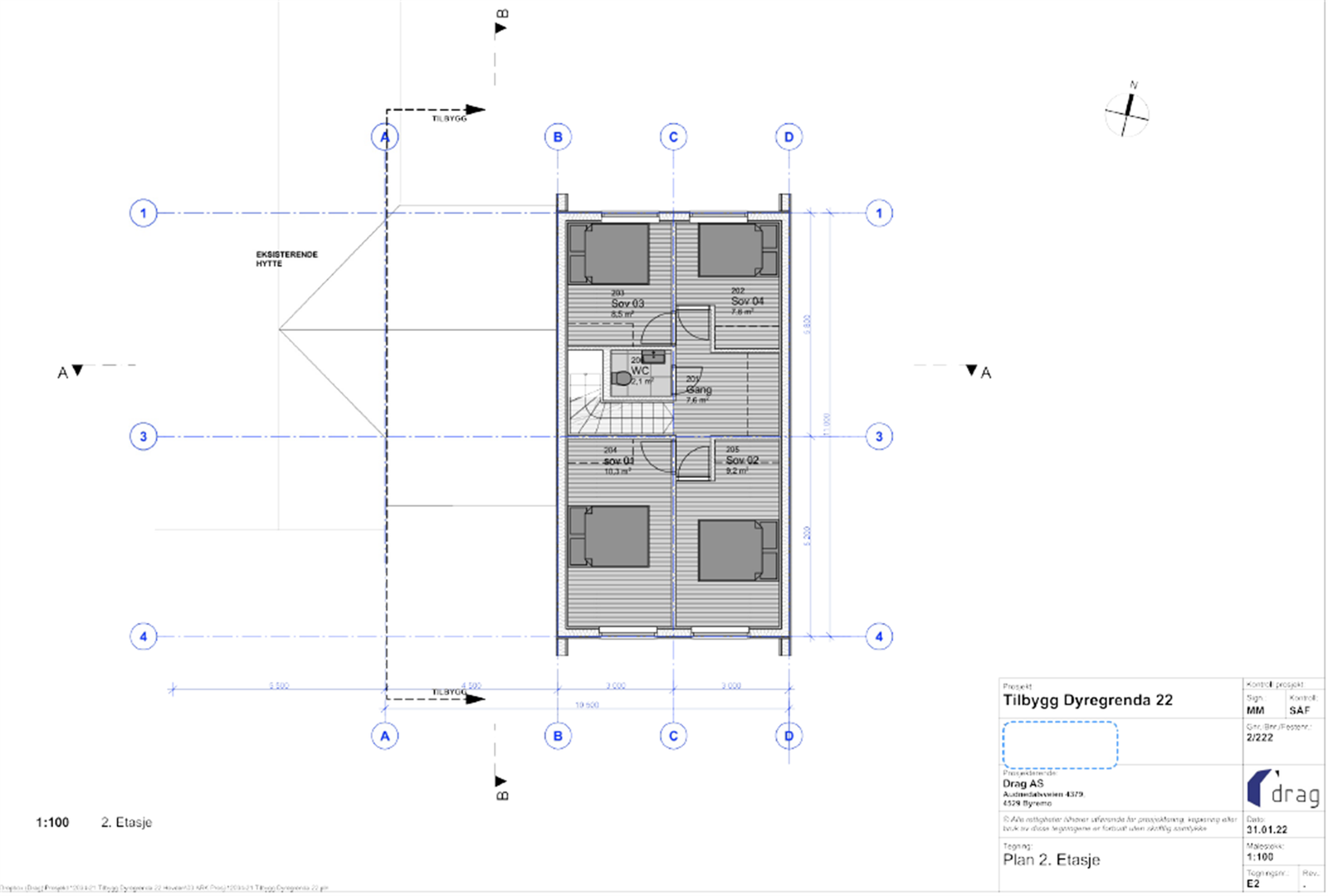Screen dimensions: 1328x896
Task: Click the '5 200' vertical dimension text
Action: tap(808, 536)
